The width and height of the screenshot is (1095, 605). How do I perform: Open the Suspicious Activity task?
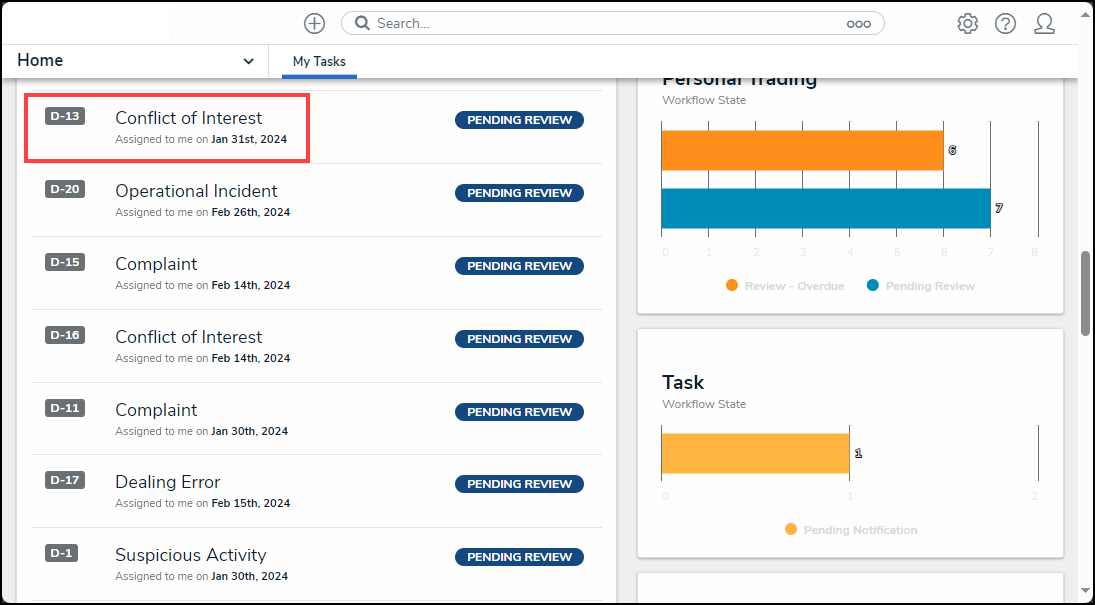190,555
